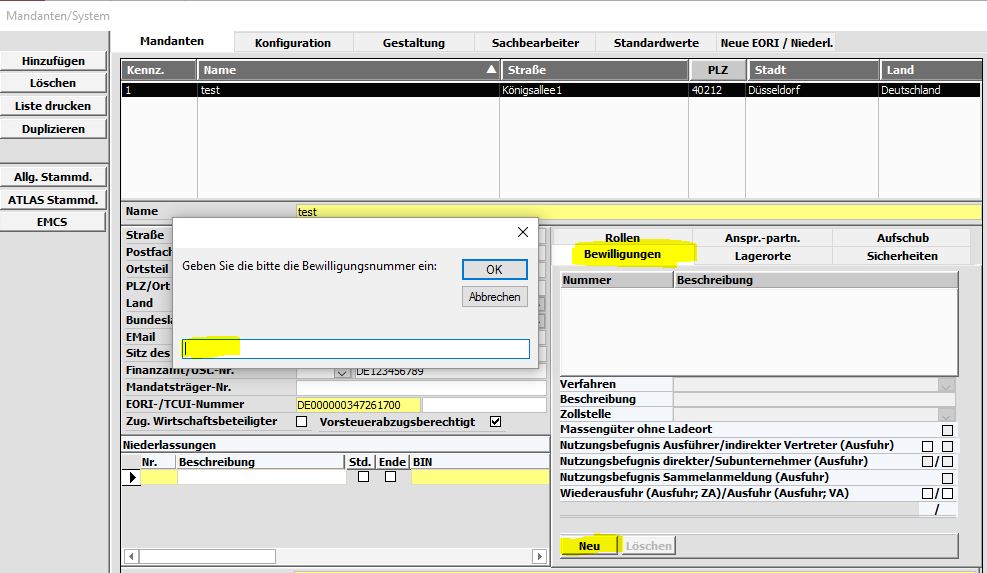
Task: Open the Sicherheiten tab
Action: coord(902,256)
